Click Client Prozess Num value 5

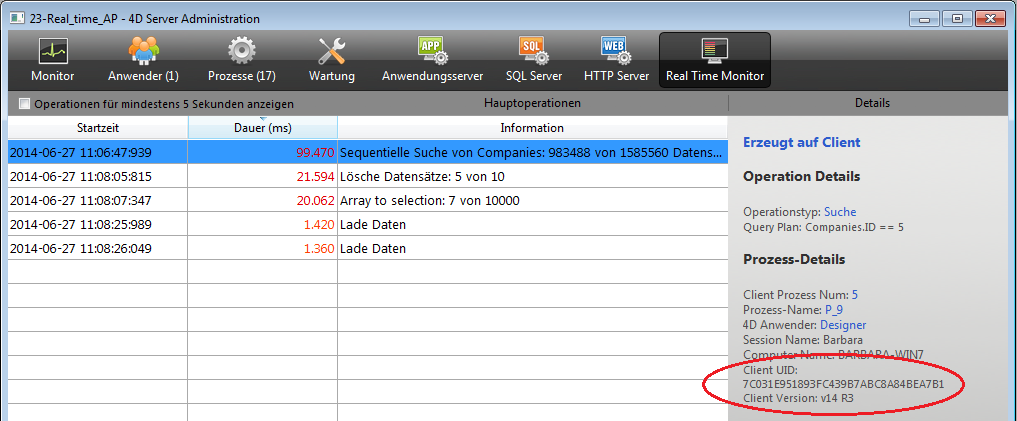coord(855,295)
